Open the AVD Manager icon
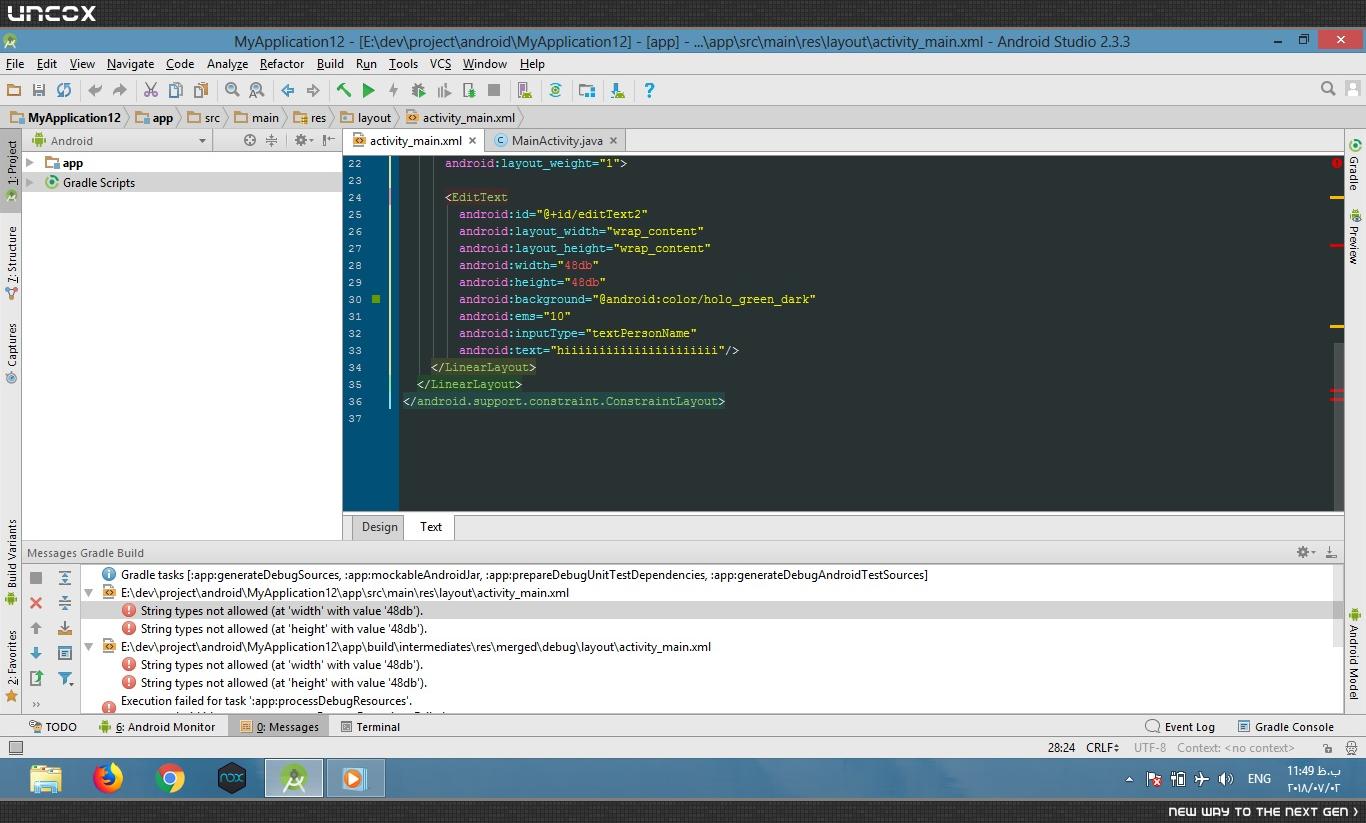Viewport: 1366px width, 823px height. [525, 90]
